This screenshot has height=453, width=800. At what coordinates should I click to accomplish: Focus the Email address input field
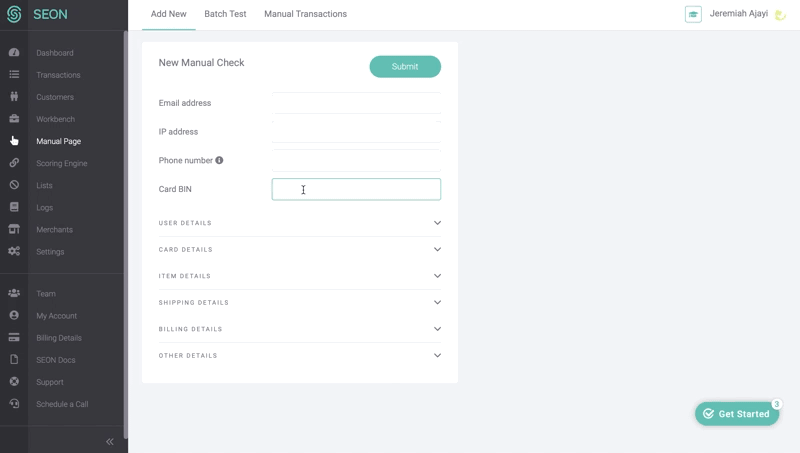pos(356,103)
